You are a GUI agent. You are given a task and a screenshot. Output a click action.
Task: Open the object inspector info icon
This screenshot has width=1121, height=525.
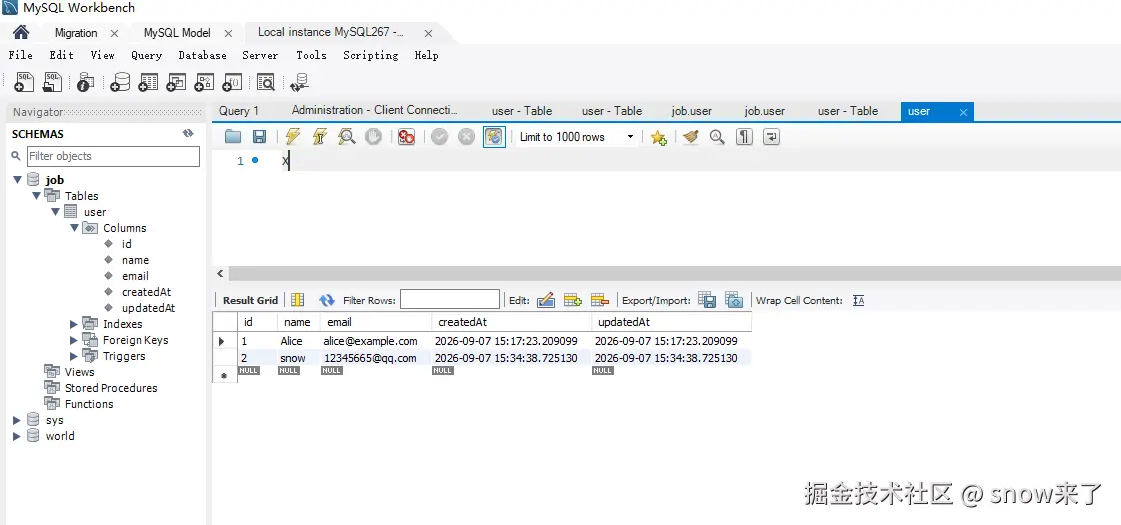[x=85, y=82]
